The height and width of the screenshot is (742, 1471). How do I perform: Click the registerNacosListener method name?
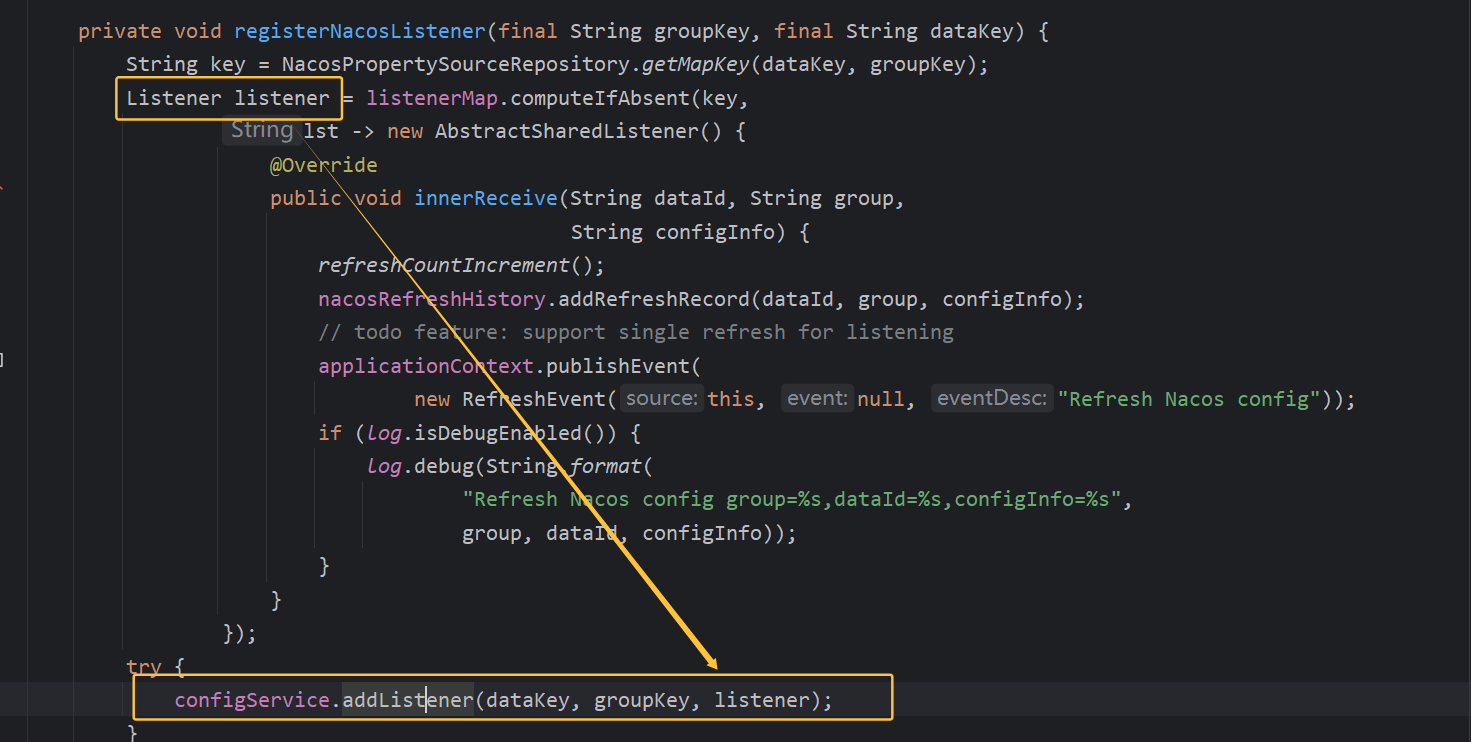tap(359, 31)
